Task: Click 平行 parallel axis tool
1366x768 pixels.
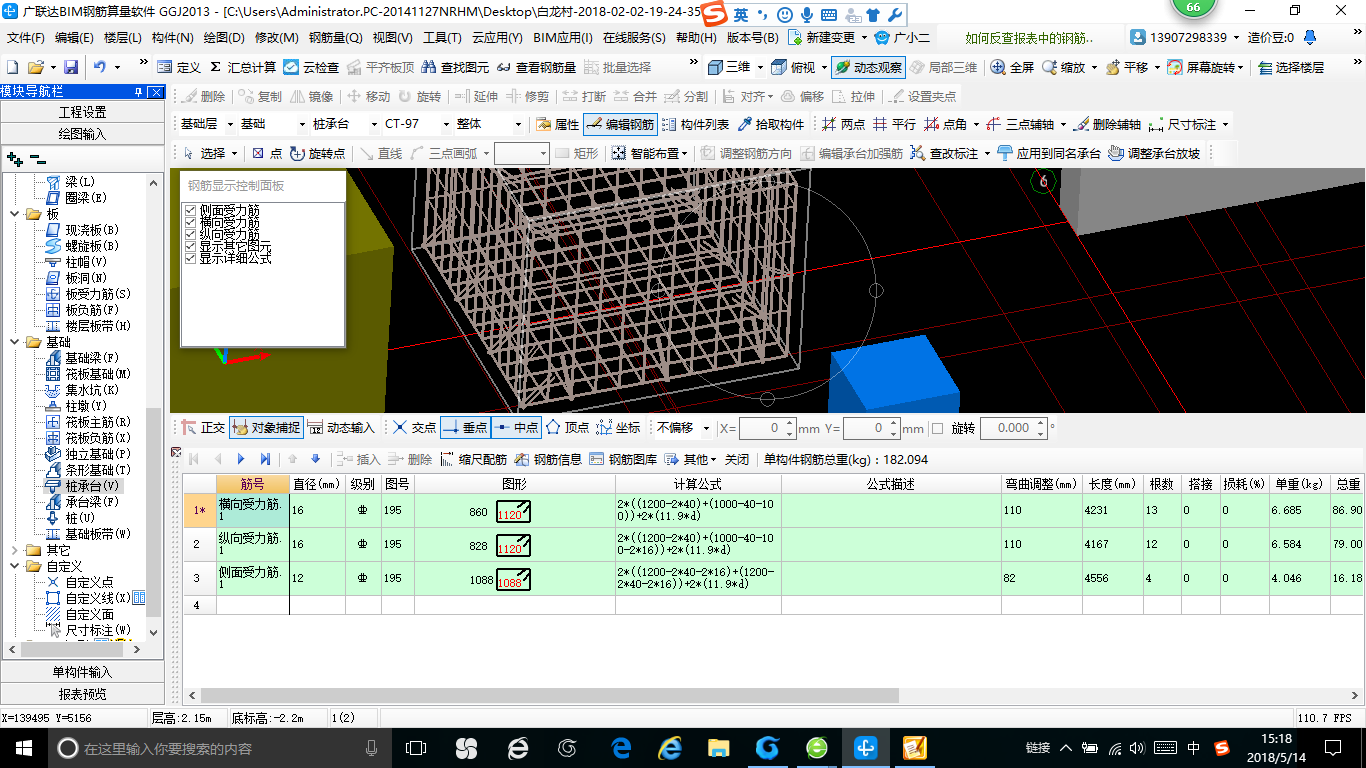Action: [x=894, y=124]
